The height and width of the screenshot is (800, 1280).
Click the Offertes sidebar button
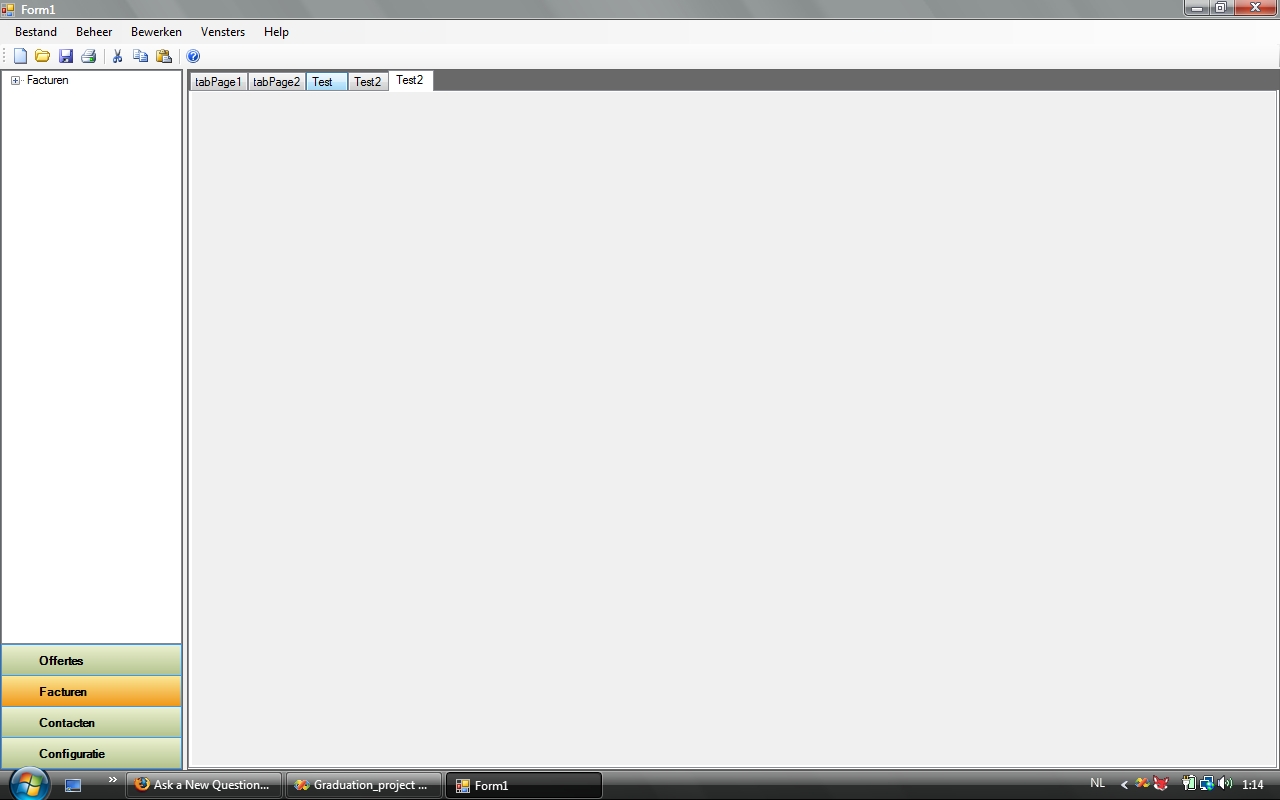91,660
